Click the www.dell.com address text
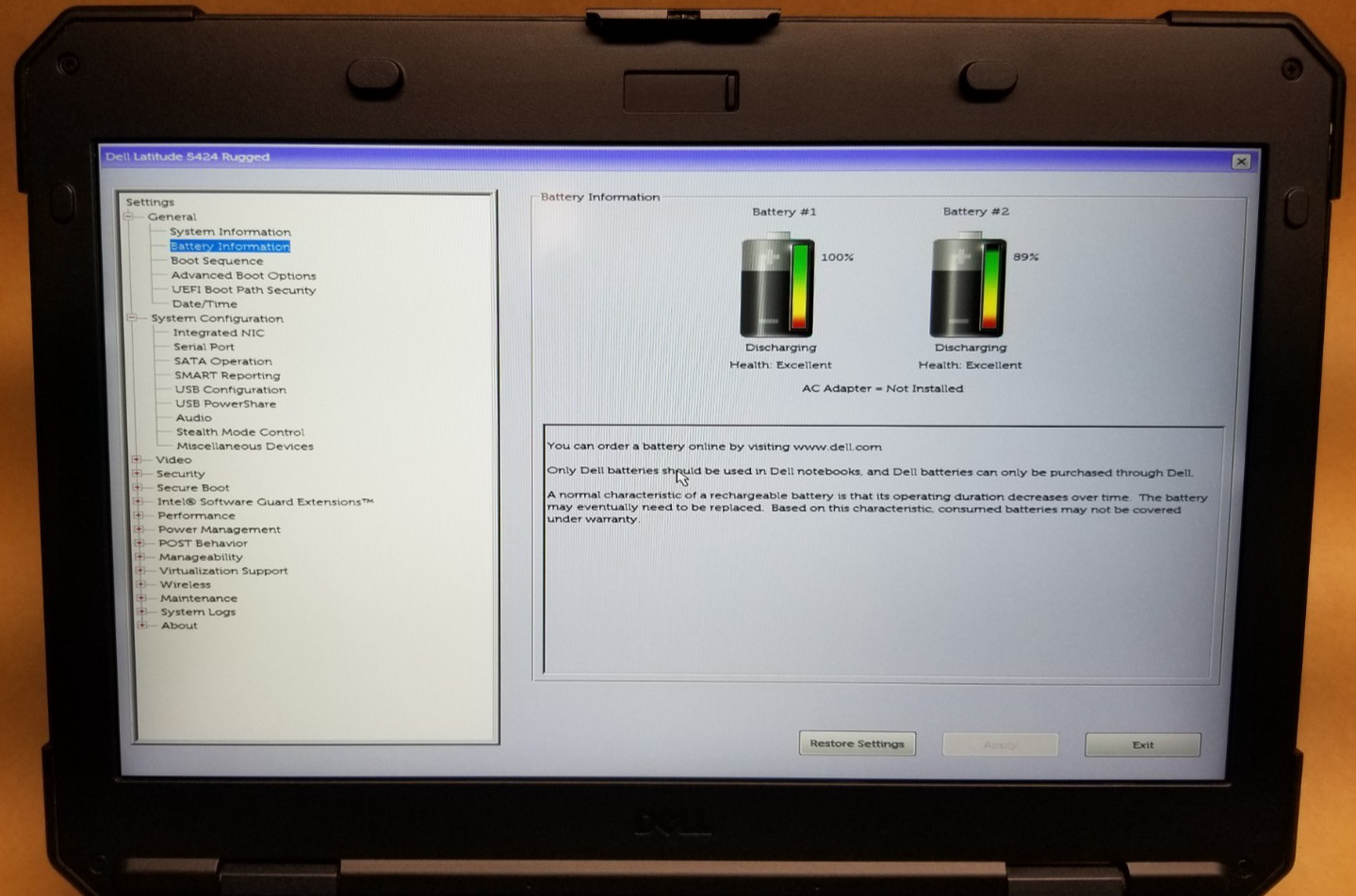This screenshot has width=1356, height=896. tap(838, 447)
